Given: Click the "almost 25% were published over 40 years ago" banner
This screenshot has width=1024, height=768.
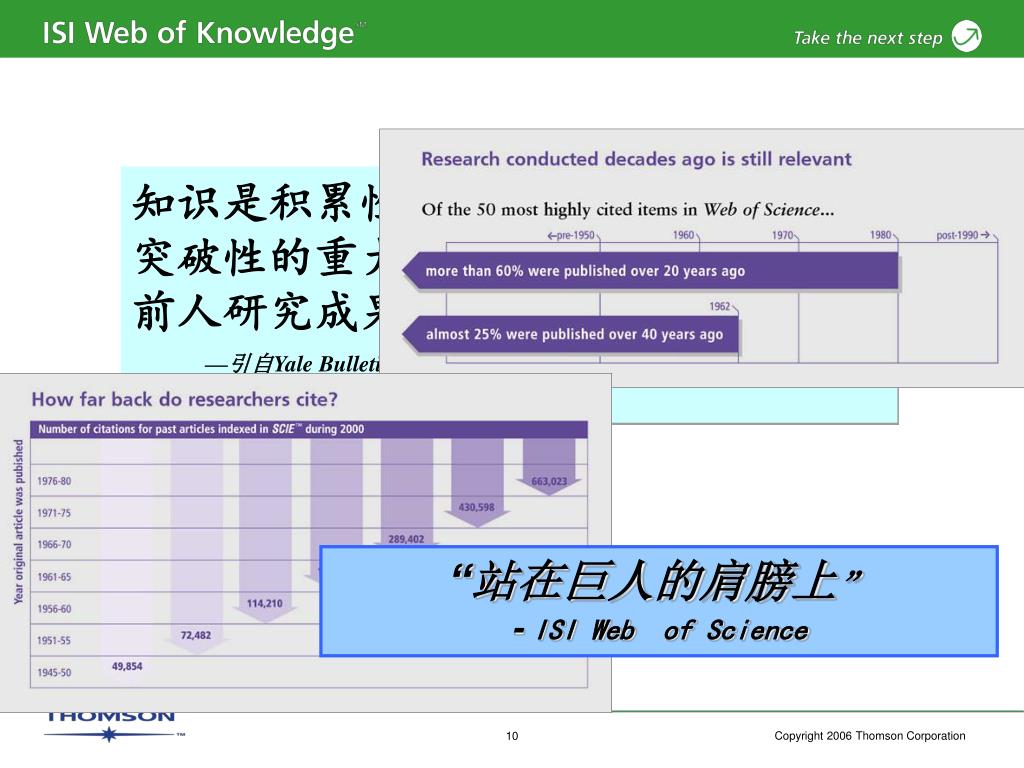Looking at the screenshot, I should click(x=570, y=334).
